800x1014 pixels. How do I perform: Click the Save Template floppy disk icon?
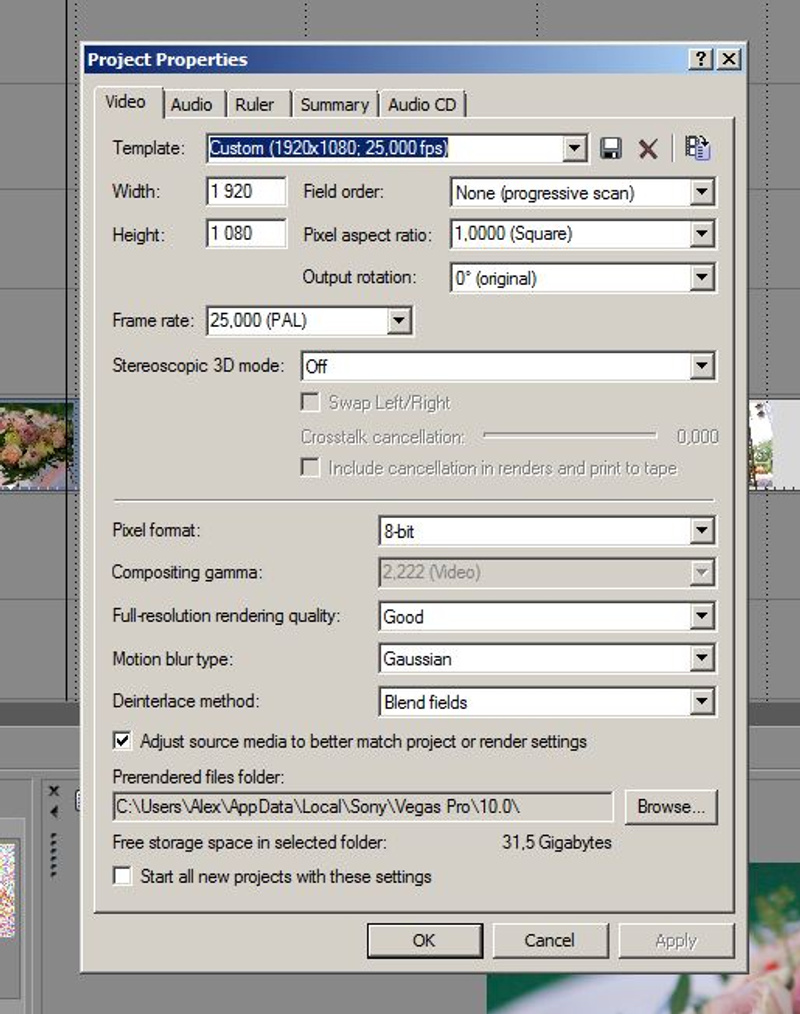point(611,149)
